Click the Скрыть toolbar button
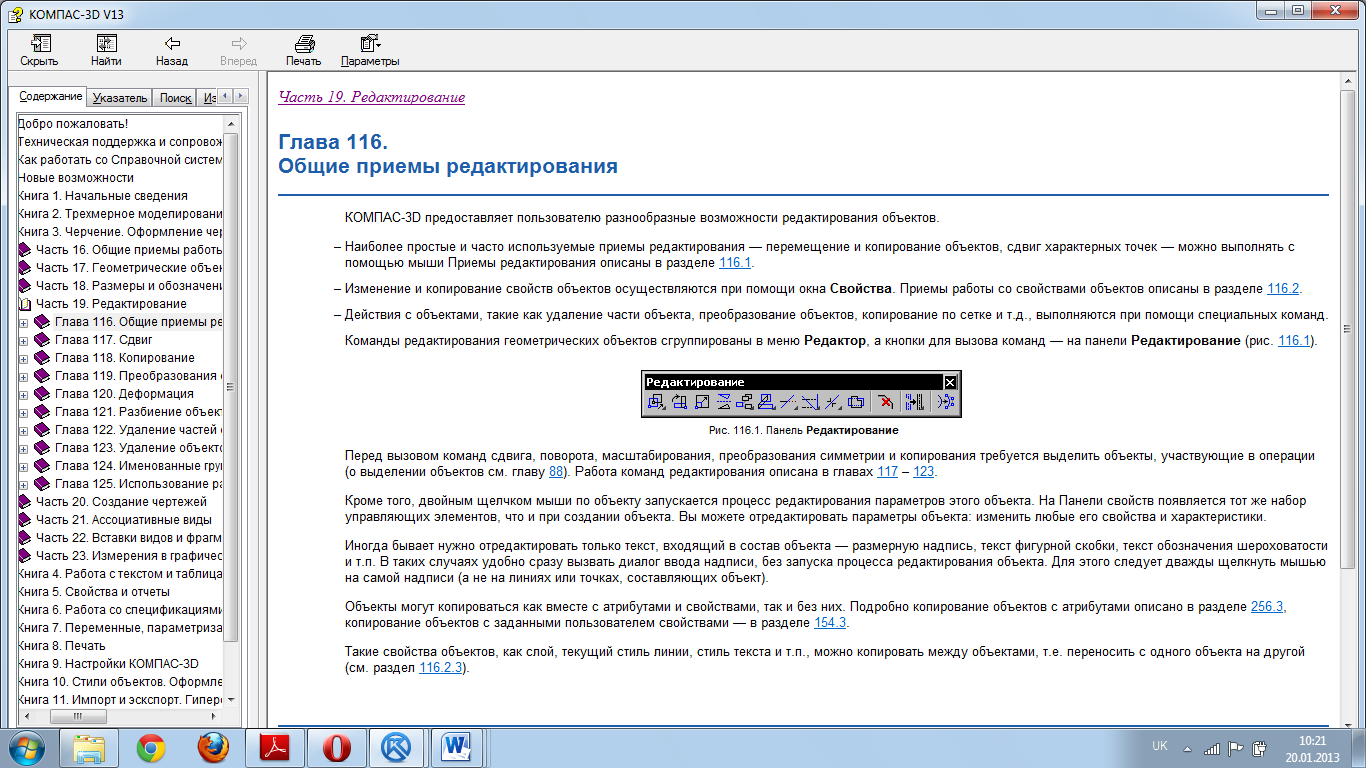Image resolution: width=1366 pixels, height=768 pixels. click(39, 50)
